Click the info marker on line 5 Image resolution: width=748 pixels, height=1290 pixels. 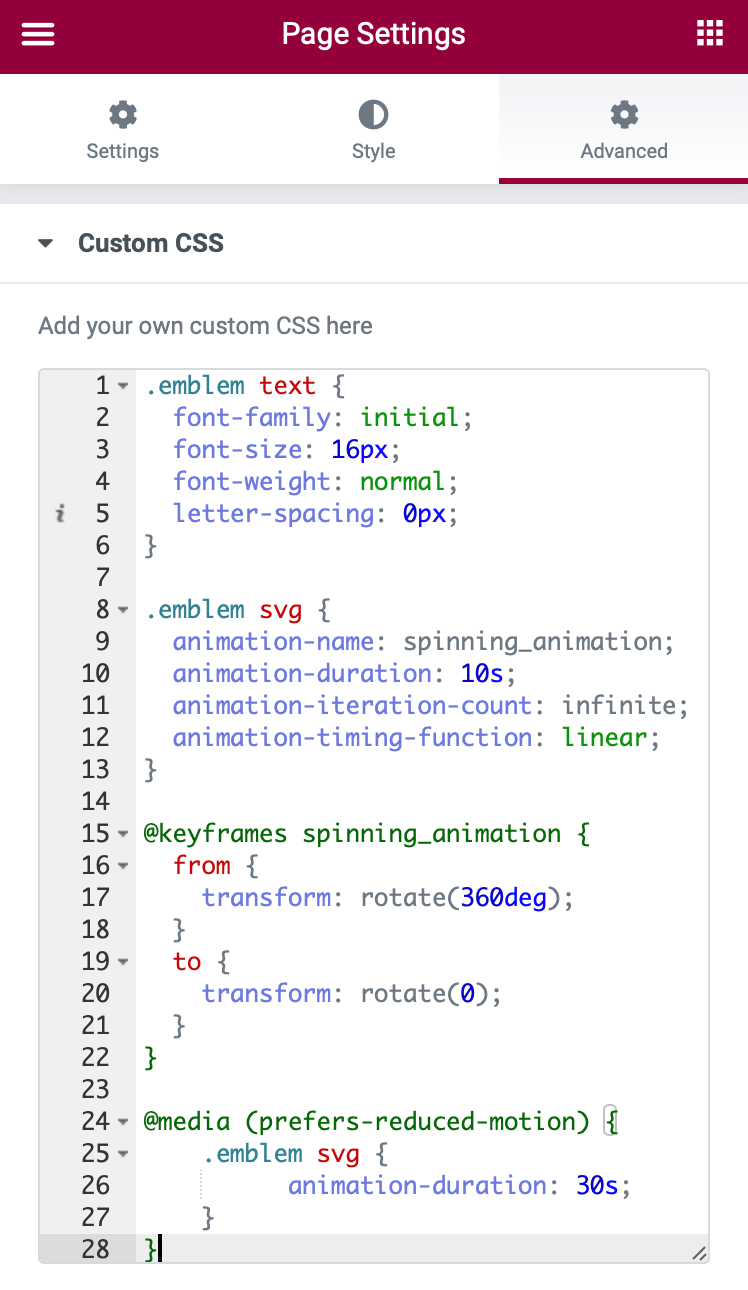point(60,514)
